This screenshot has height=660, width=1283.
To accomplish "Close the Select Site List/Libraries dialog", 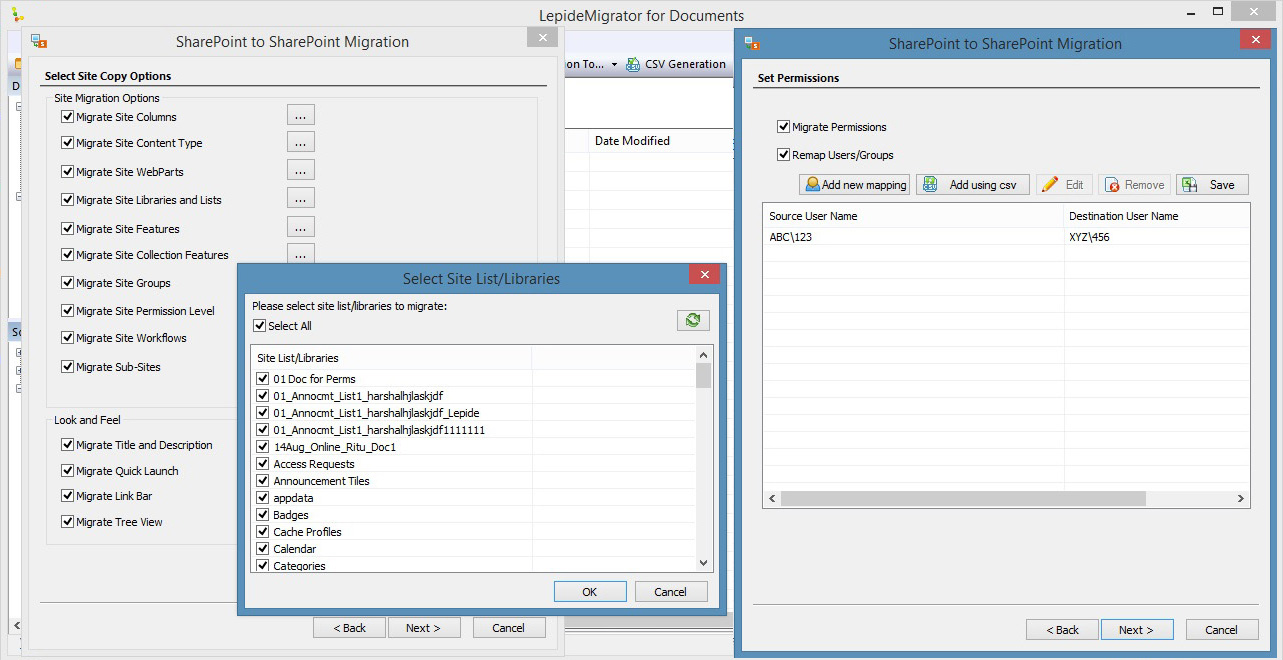I will pos(704,275).
